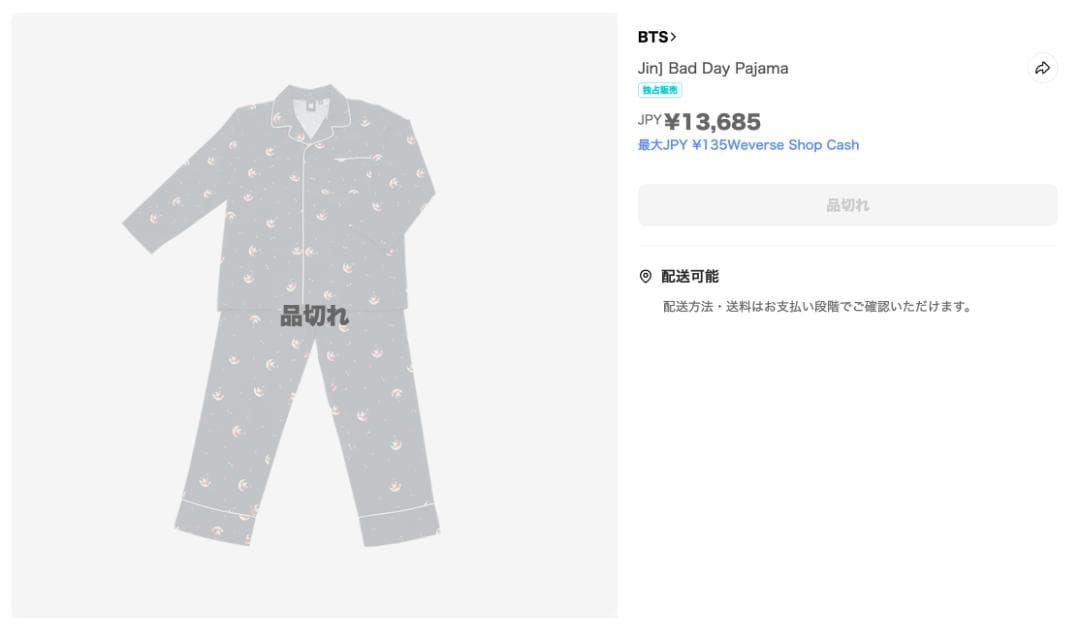Image resolution: width=1080 pixels, height=635 pixels.
Task: Open the Weverse Shop Cash link
Action: [x=748, y=145]
